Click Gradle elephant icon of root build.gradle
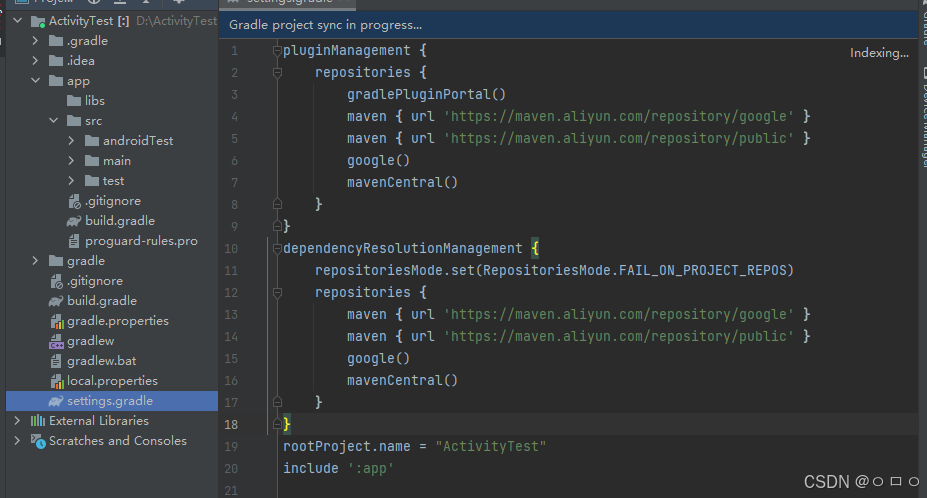The width and height of the screenshot is (927, 498). coord(56,301)
